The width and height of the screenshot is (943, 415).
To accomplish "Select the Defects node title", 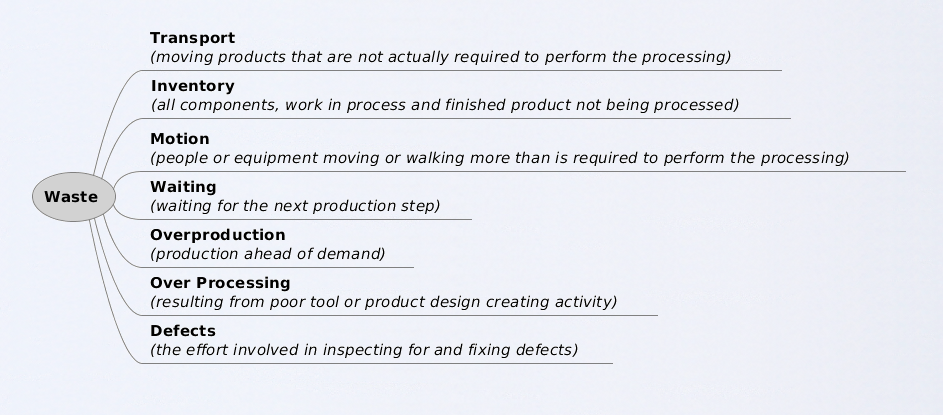I will tap(183, 331).
